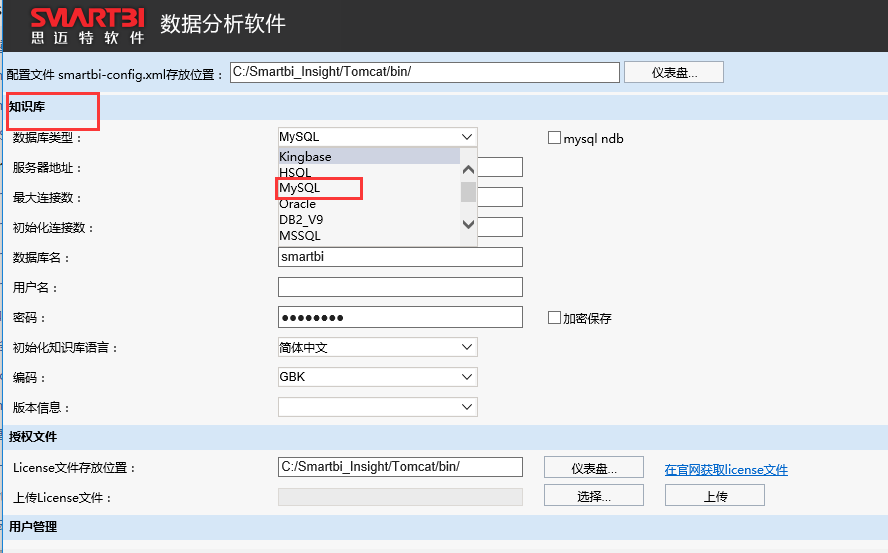The height and width of the screenshot is (553, 888).
Task: Click the database list scrollbar thumb
Action: click(468, 192)
